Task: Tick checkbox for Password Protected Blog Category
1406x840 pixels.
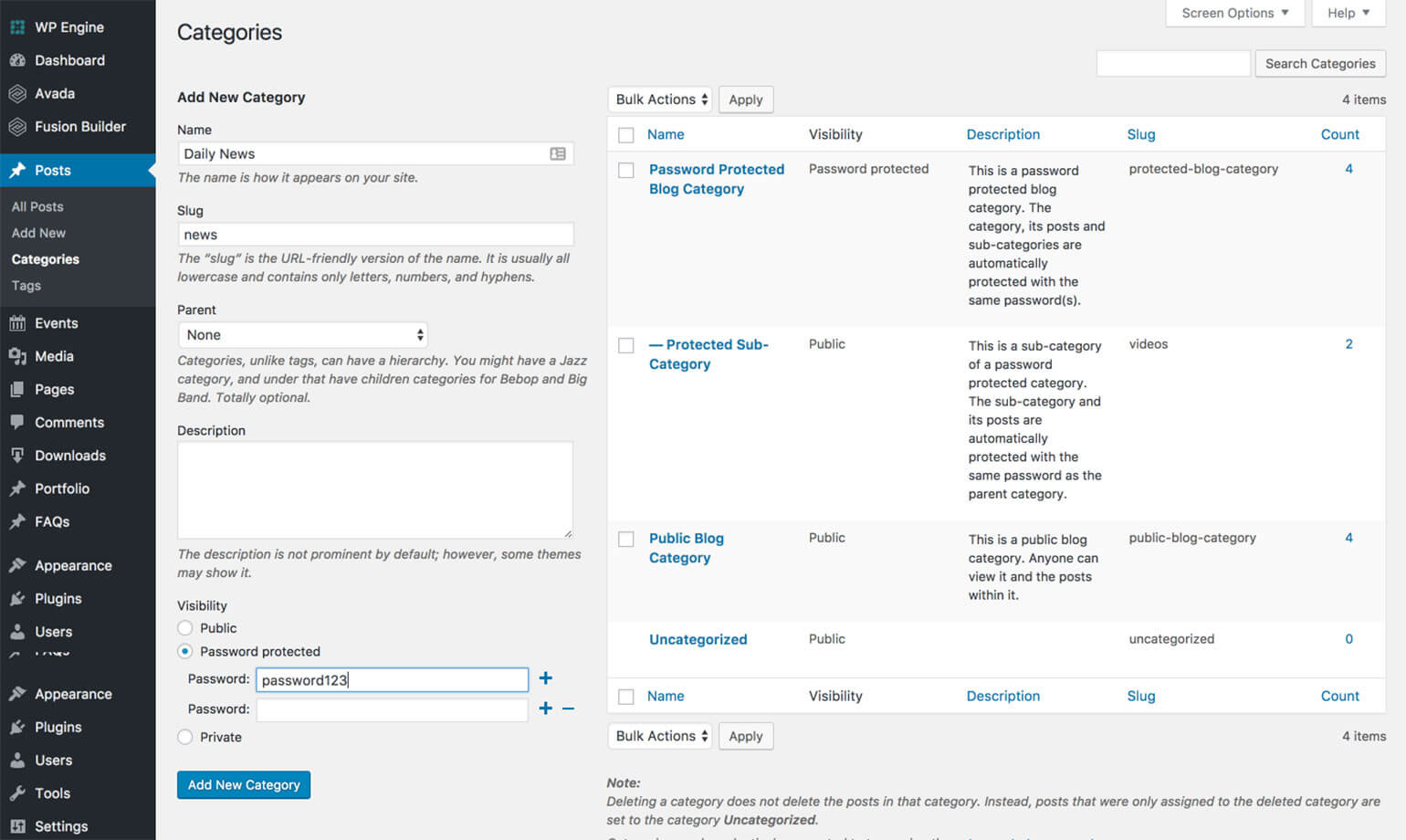Action: (x=626, y=170)
